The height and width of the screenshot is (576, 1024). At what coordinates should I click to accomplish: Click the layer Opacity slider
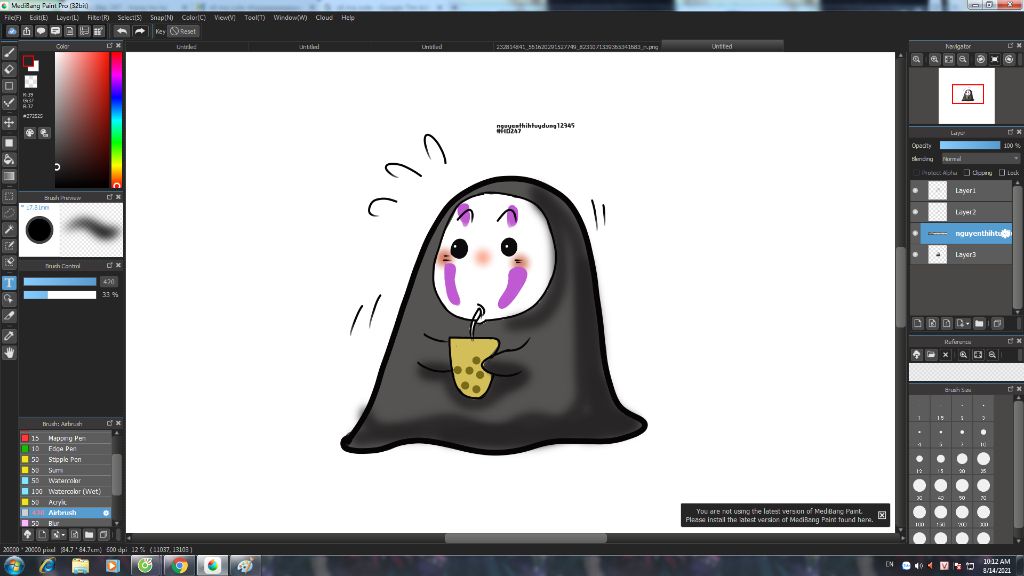point(969,145)
